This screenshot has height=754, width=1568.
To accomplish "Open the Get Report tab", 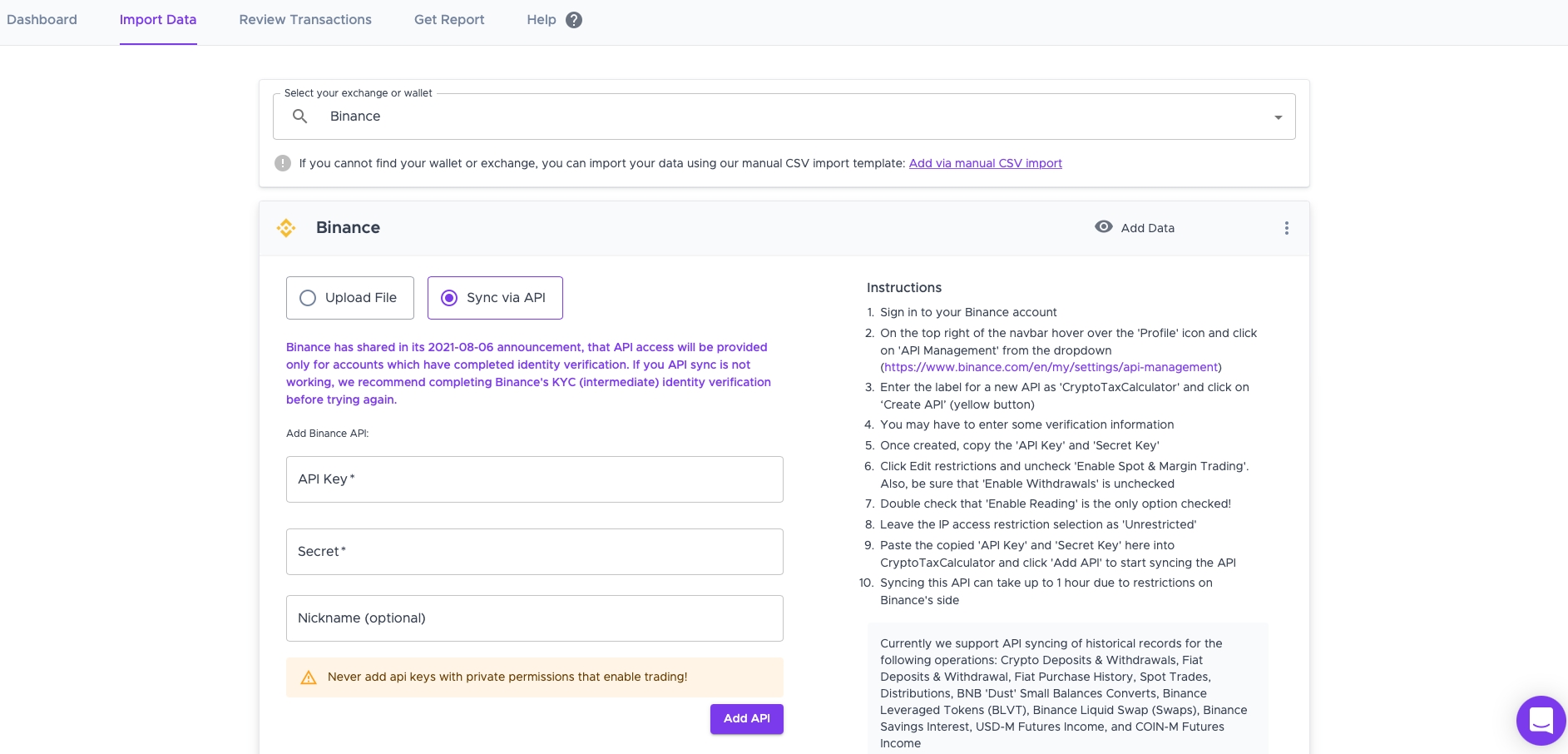I will click(x=449, y=20).
